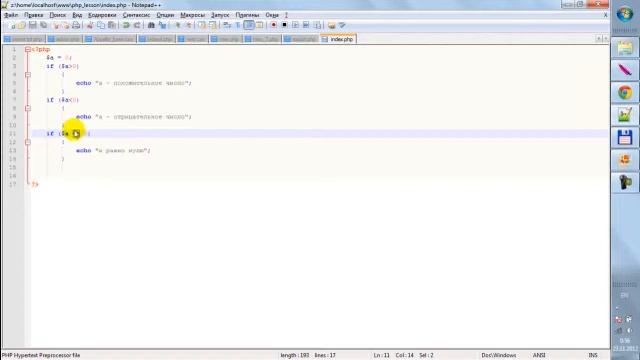The image size is (640, 360).
Task: Click the Paste toolbar icon
Action: click(x=111, y=25)
